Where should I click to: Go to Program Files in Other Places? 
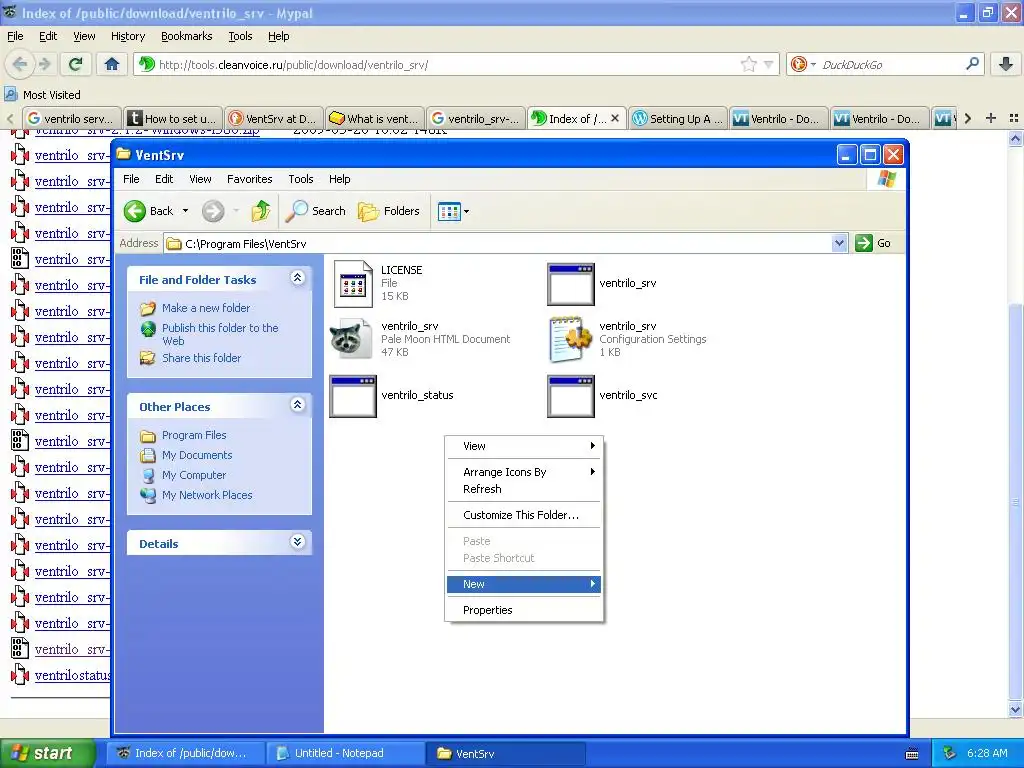point(194,435)
